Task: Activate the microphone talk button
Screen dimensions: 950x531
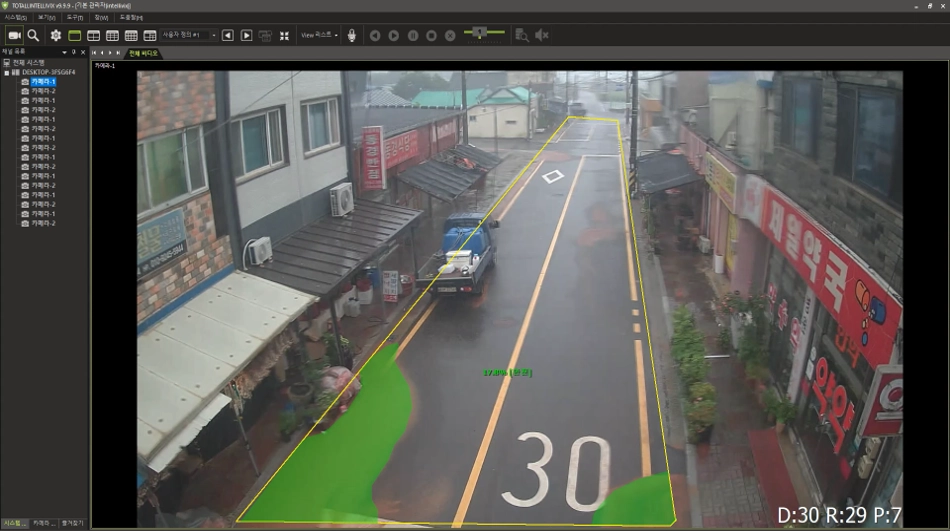Action: (351, 35)
